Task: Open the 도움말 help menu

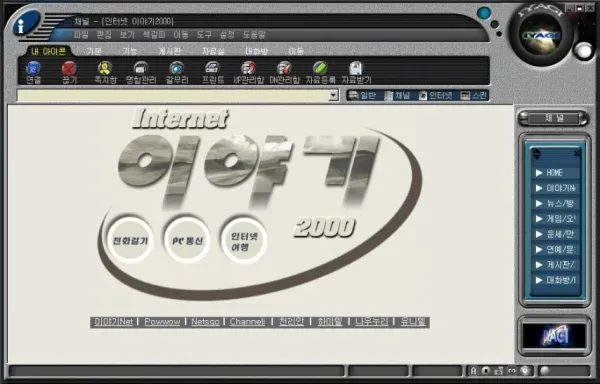Action: 254,35
